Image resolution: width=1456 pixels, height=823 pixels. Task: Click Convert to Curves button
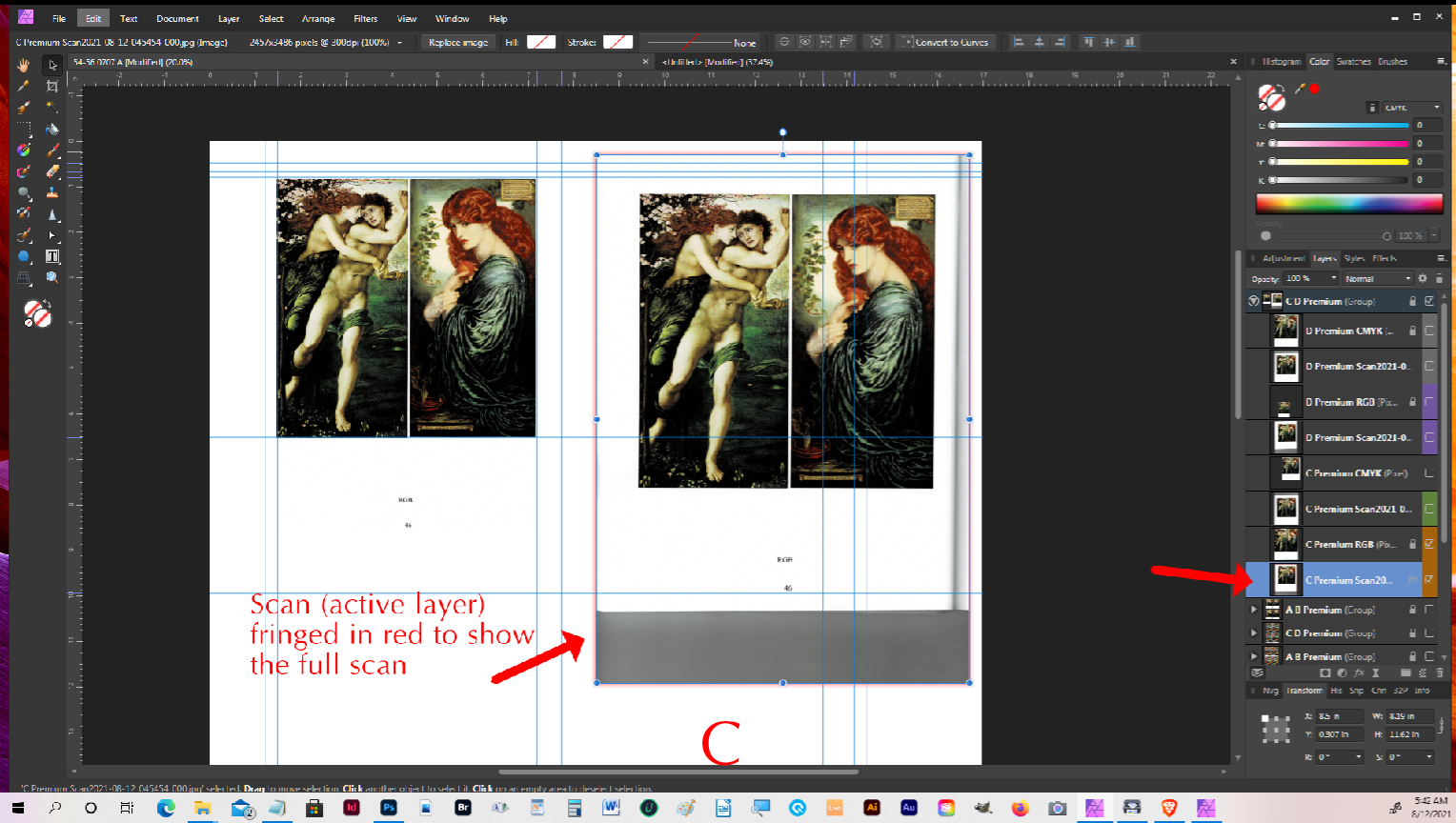coord(947,42)
